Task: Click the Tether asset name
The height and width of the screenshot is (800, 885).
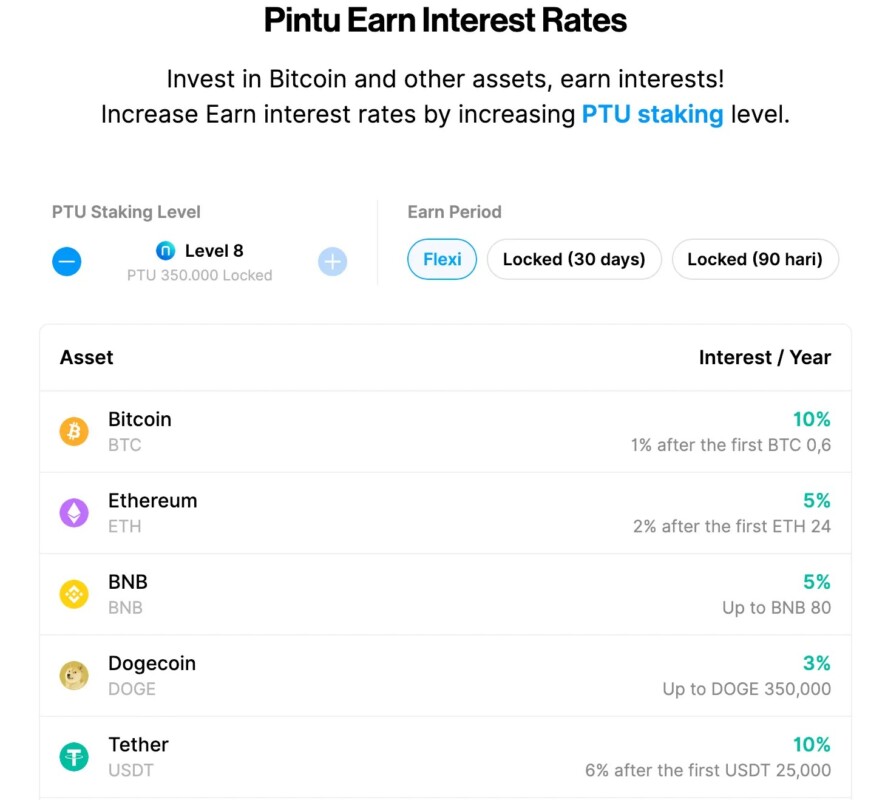Action: pyautogui.click(x=138, y=745)
